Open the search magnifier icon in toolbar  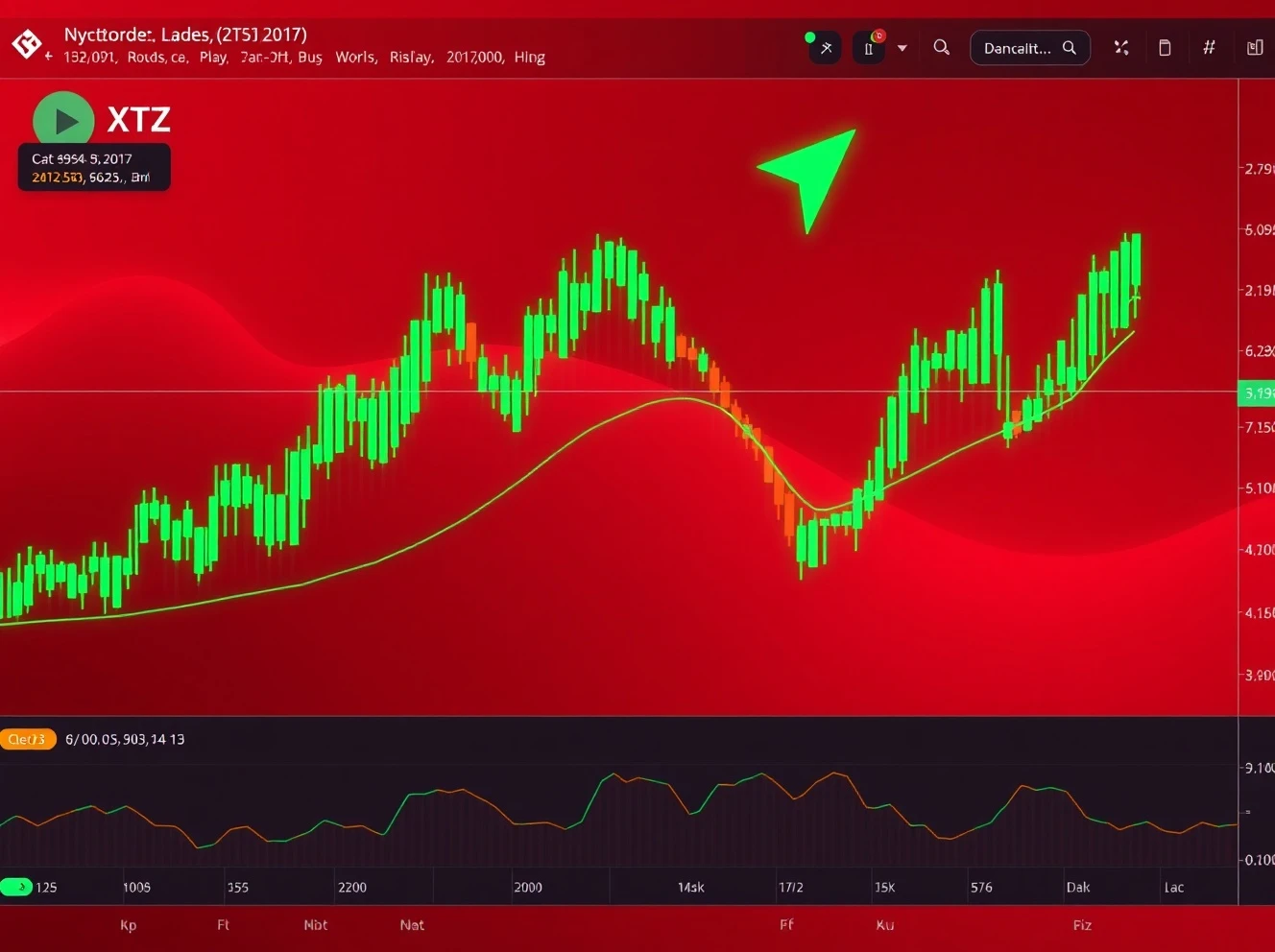coord(941,47)
